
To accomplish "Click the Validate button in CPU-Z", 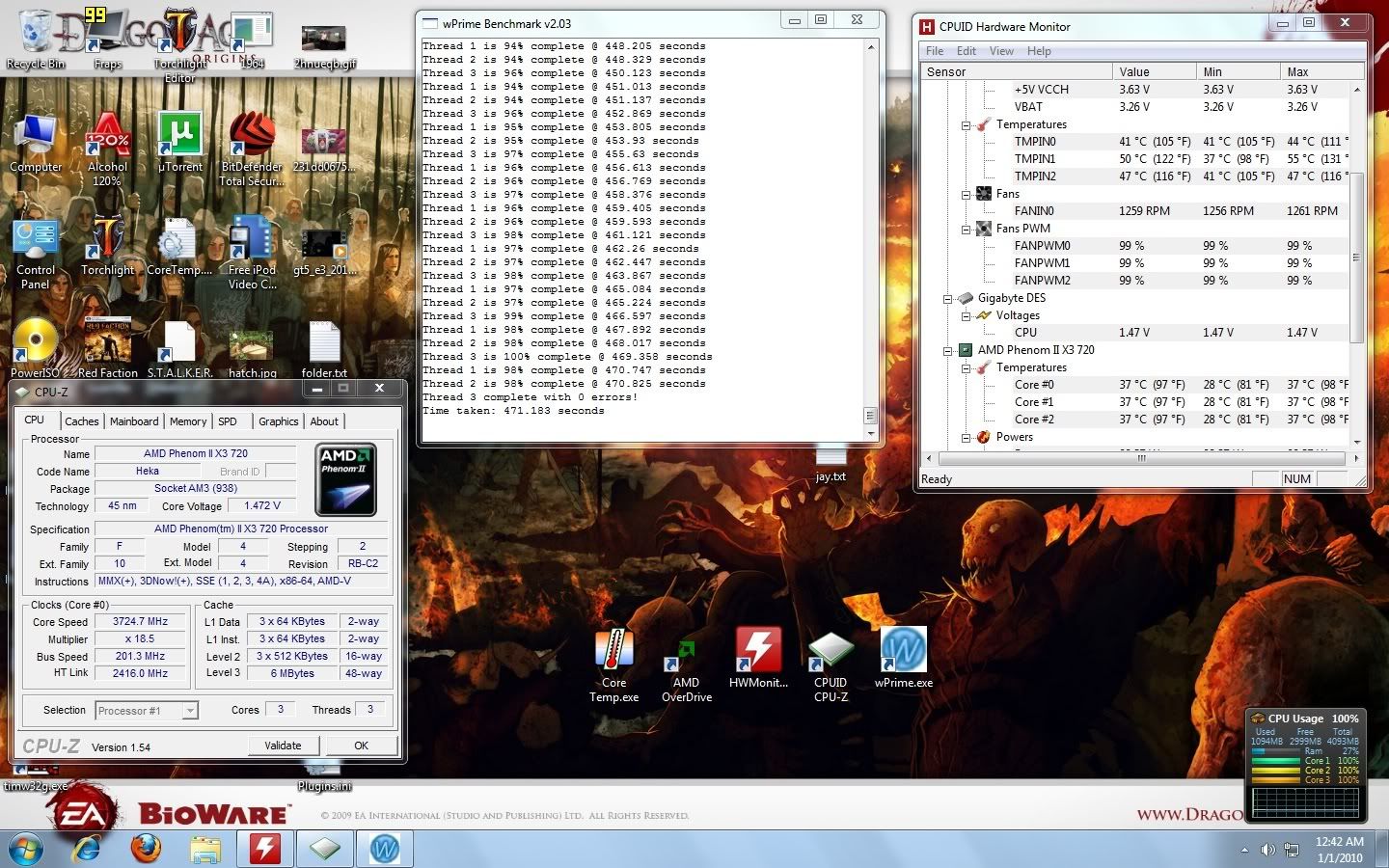I will coord(283,745).
